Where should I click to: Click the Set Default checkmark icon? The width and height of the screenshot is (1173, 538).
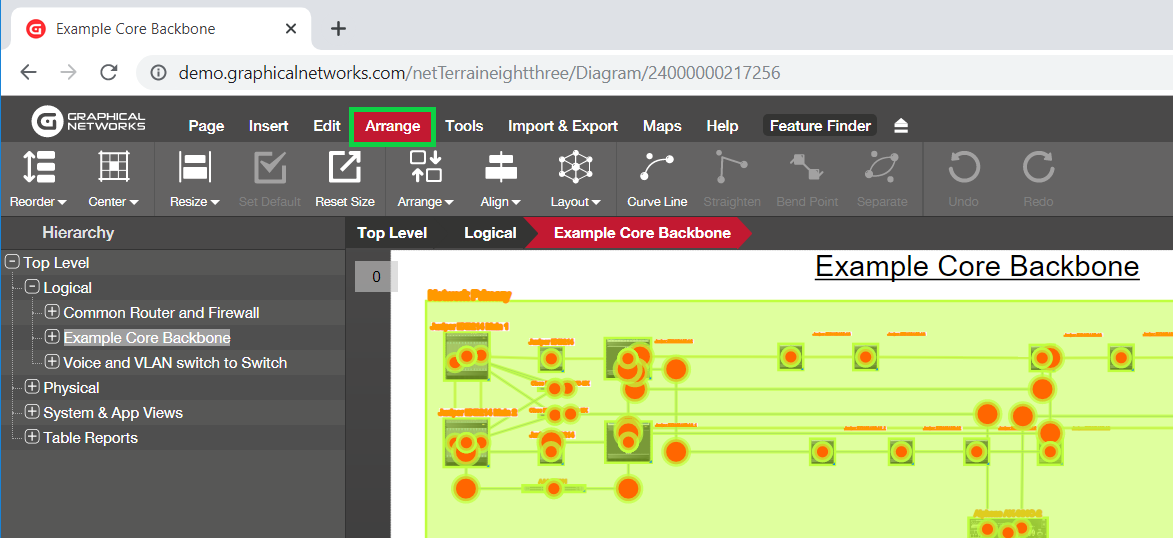point(270,167)
